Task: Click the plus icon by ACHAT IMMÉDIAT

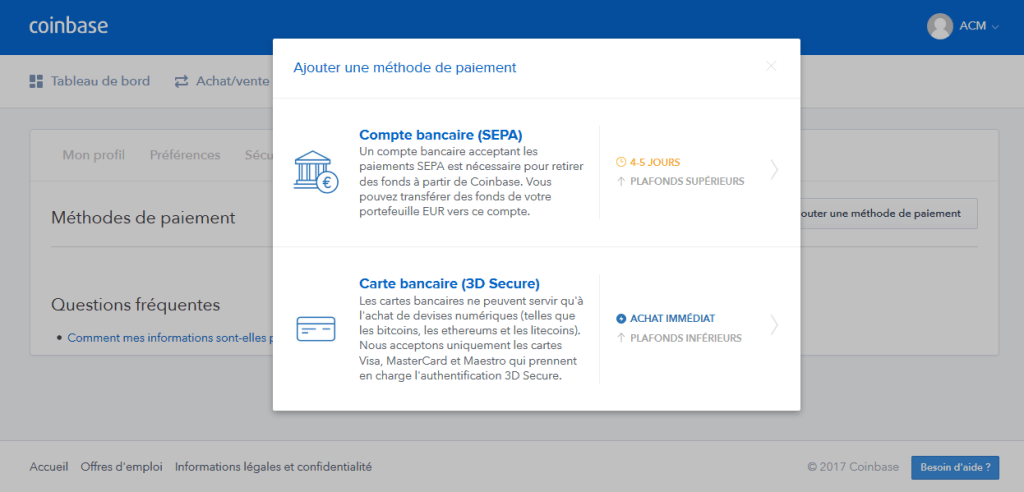Action: click(621, 319)
